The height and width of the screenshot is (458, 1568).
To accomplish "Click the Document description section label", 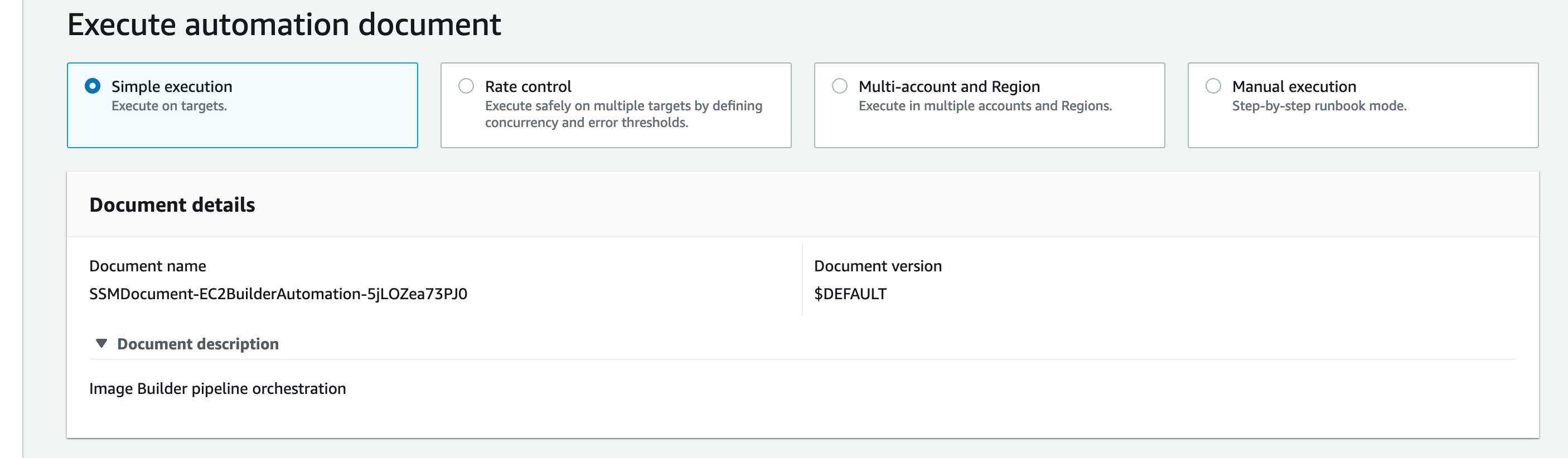I will tap(198, 344).
